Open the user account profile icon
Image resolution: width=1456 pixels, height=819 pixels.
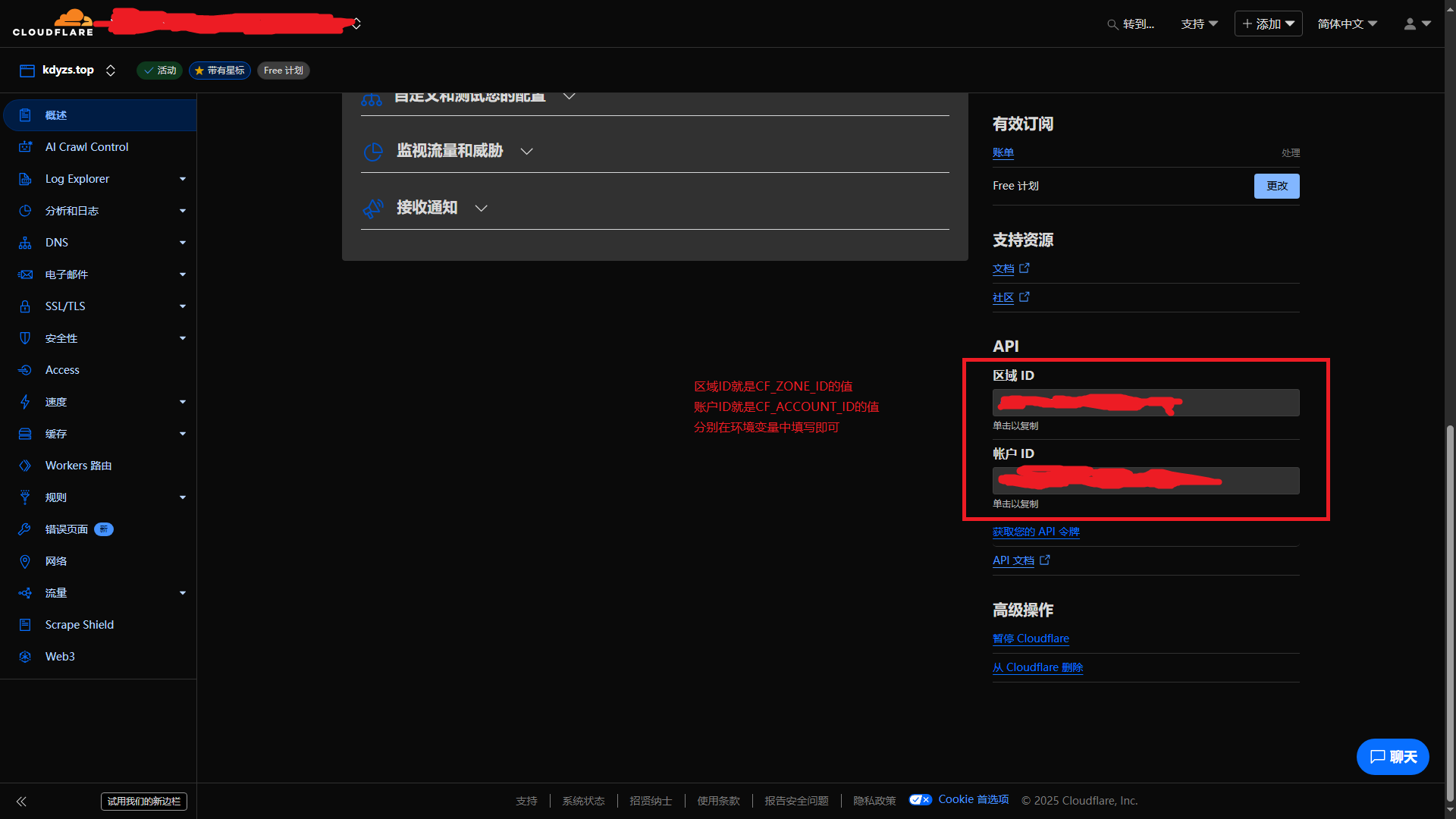coord(1410,24)
